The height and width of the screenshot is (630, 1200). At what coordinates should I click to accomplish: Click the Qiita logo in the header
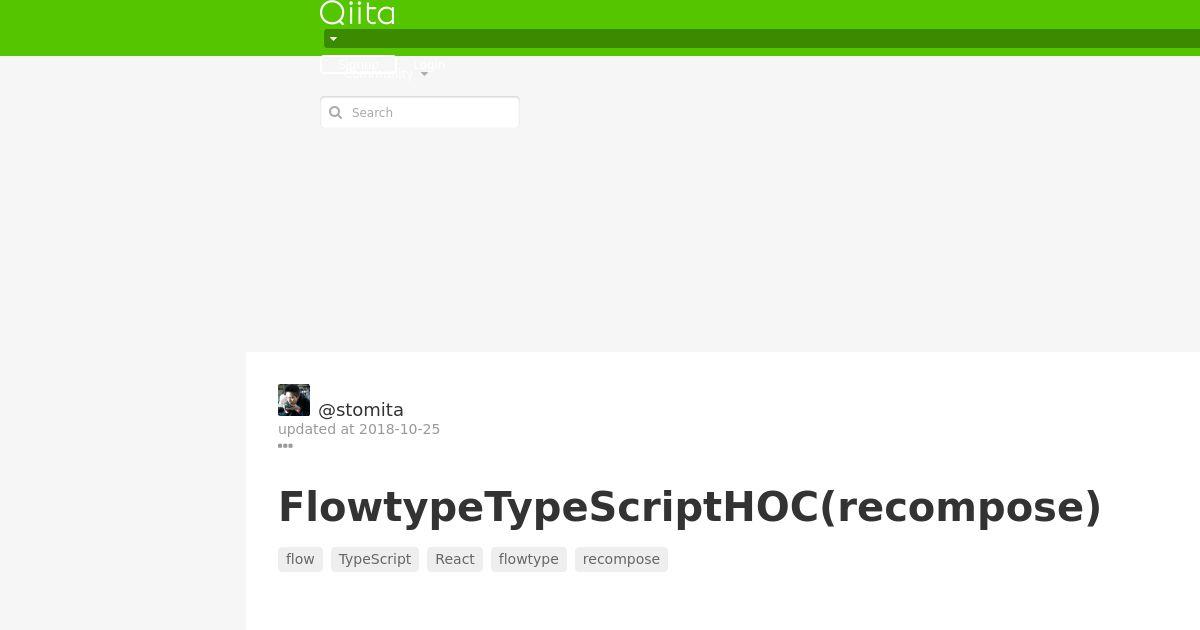pos(357,13)
